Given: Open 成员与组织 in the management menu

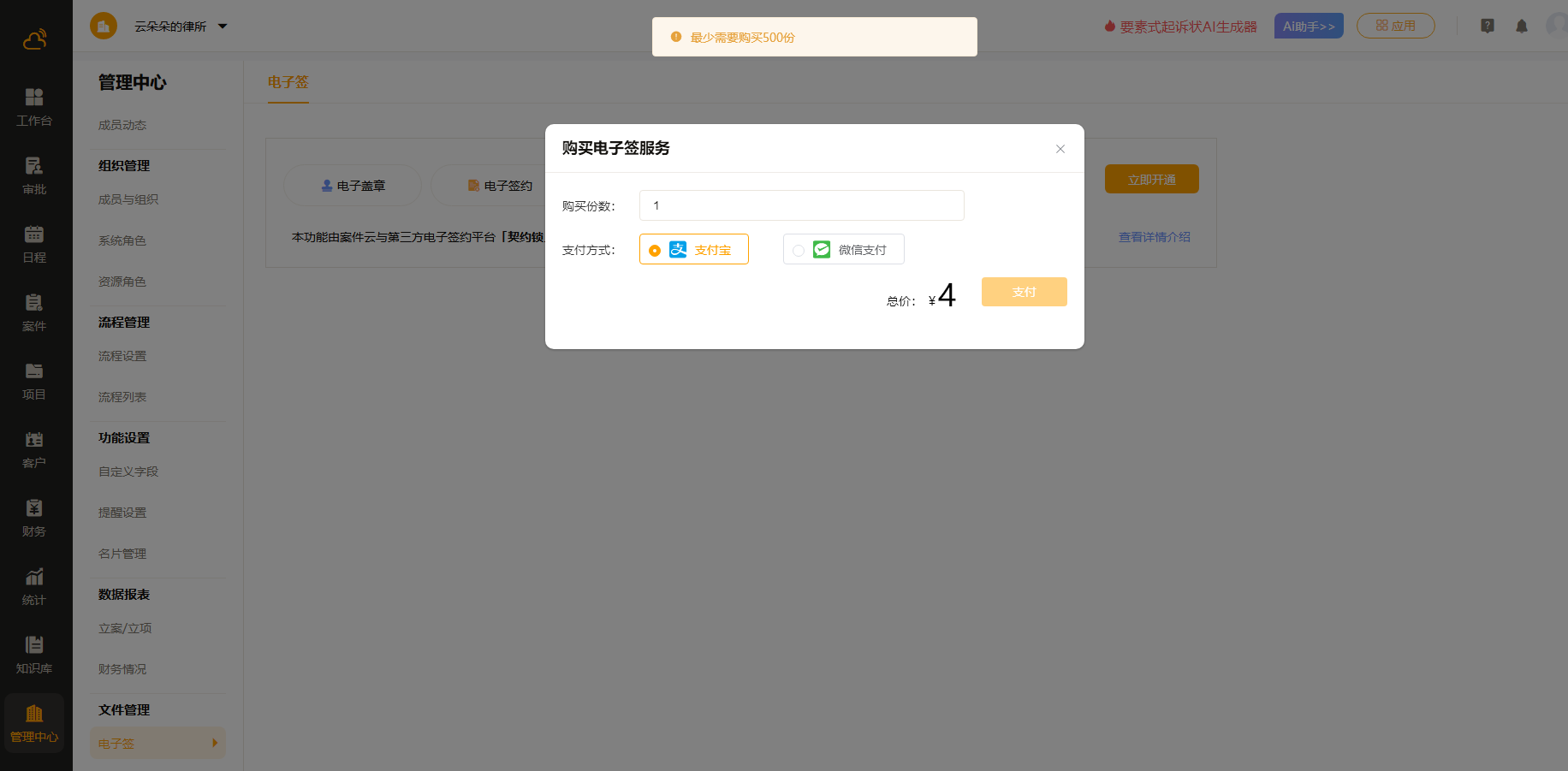Looking at the screenshot, I should point(128,199).
